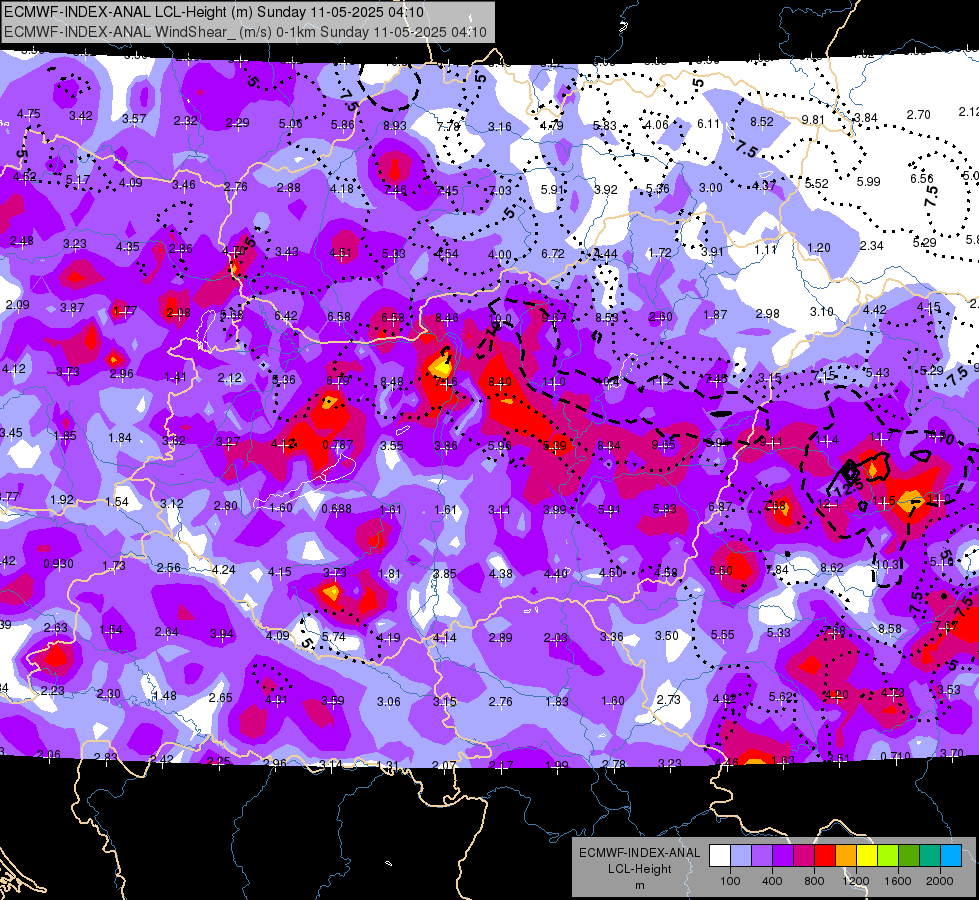Click the sky blue legend swatch
Screen dimensions: 979x900
click(x=951, y=856)
